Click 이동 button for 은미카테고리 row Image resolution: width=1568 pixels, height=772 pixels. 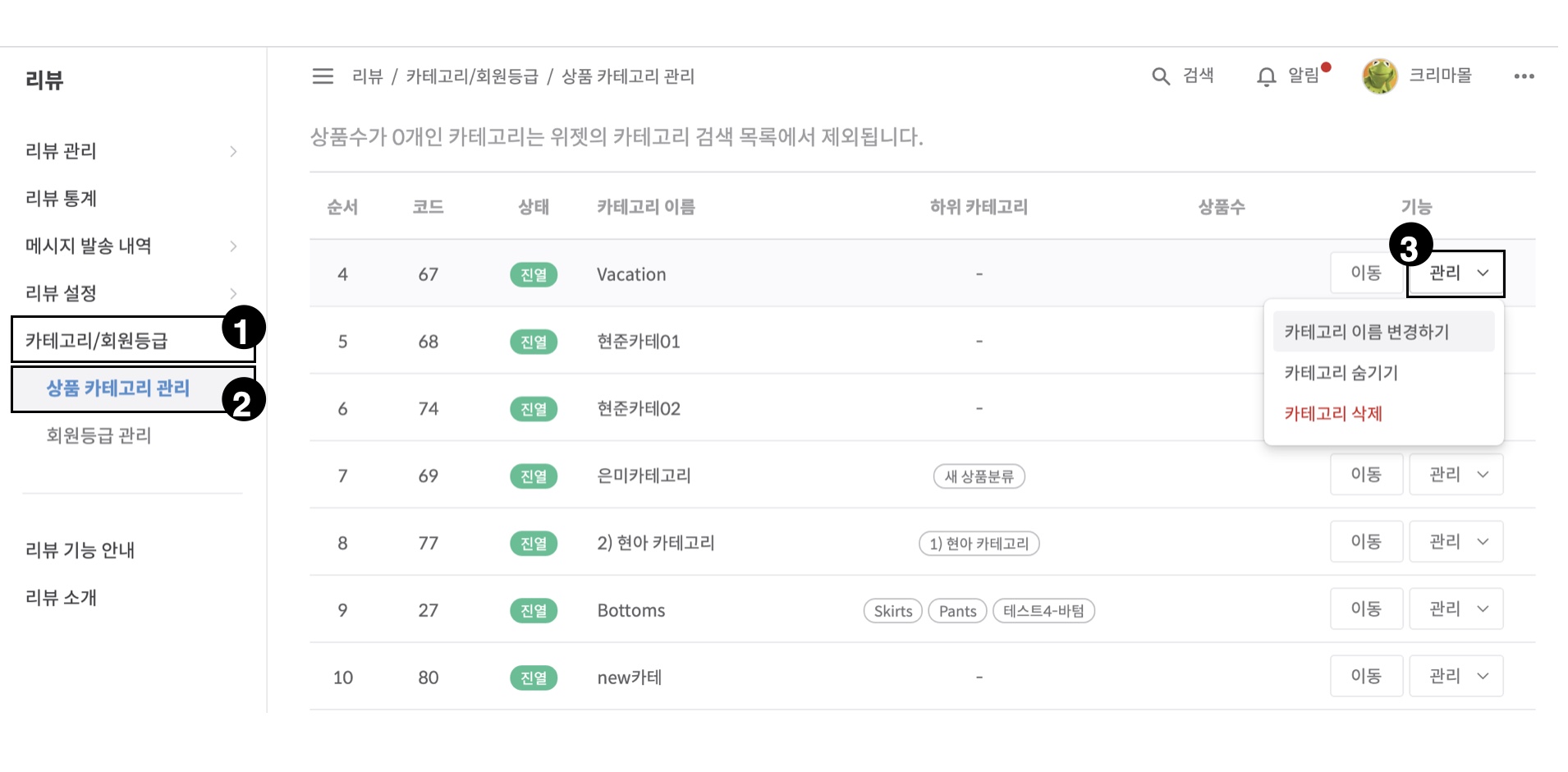point(1366,475)
